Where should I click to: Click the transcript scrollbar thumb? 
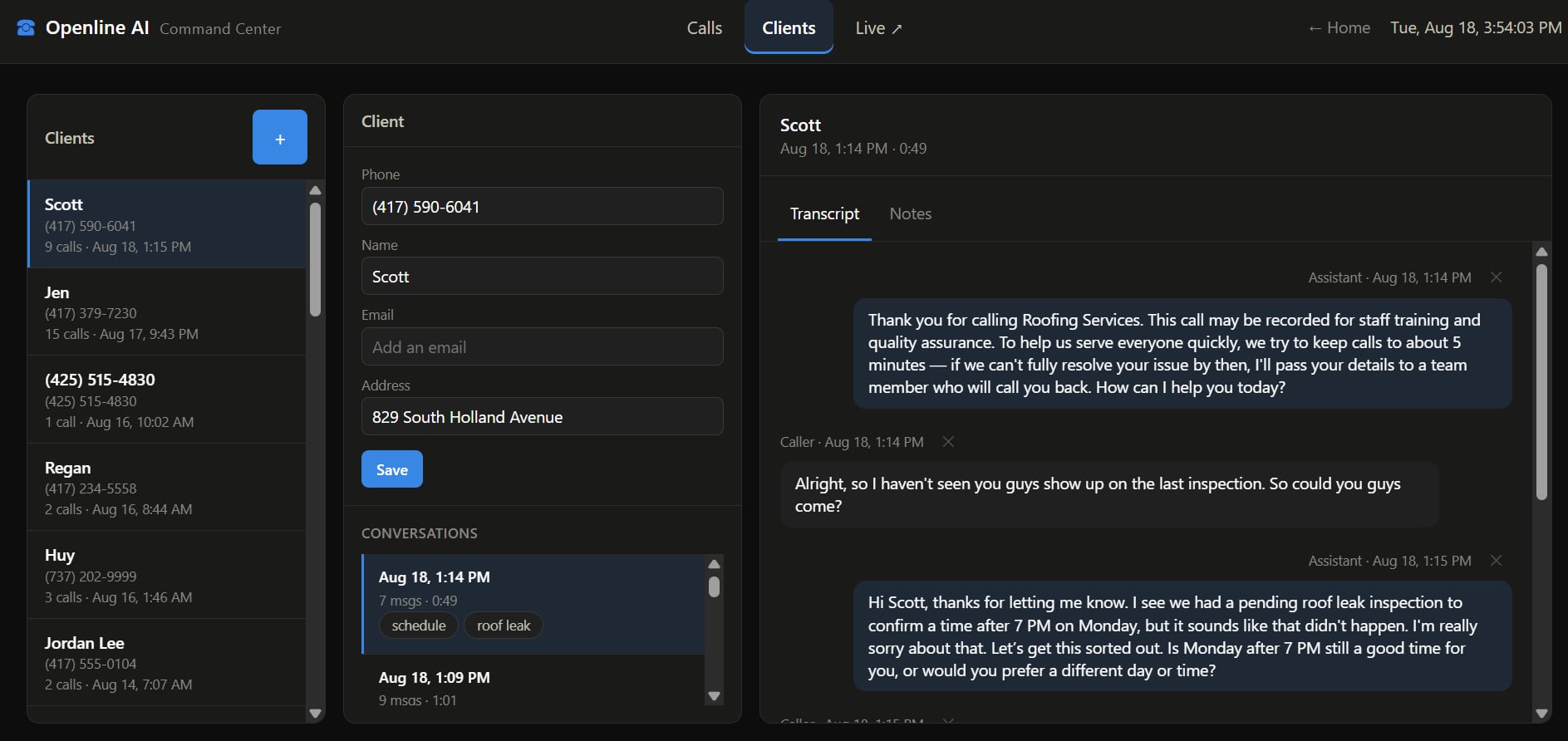click(x=1541, y=382)
